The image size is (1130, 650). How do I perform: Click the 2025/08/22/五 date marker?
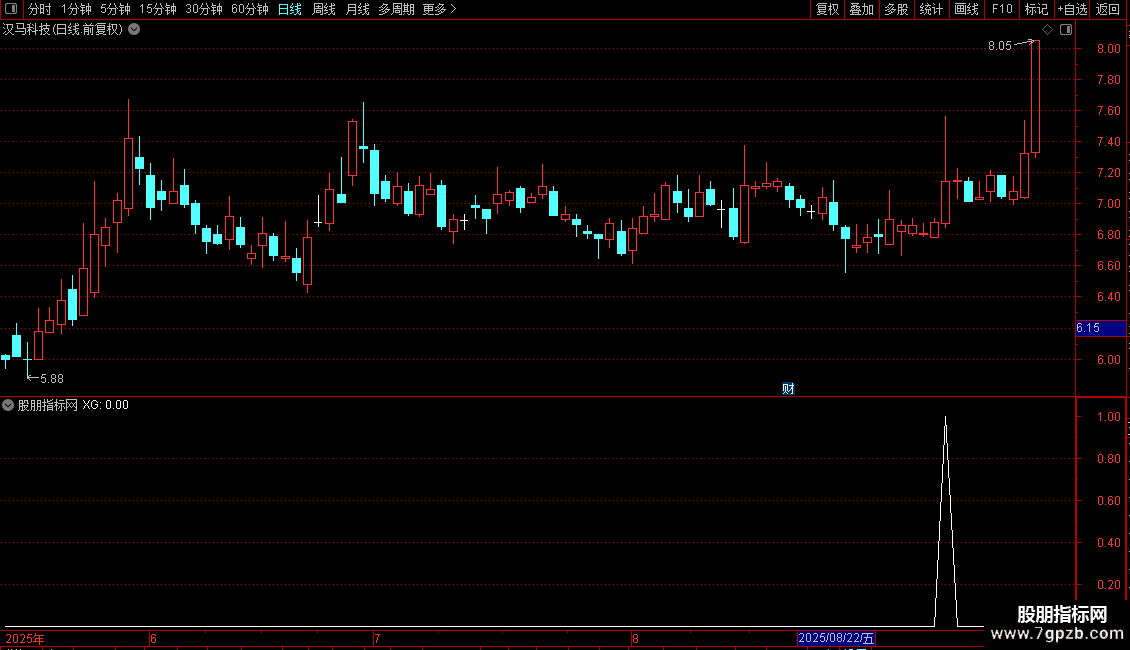tap(836, 638)
